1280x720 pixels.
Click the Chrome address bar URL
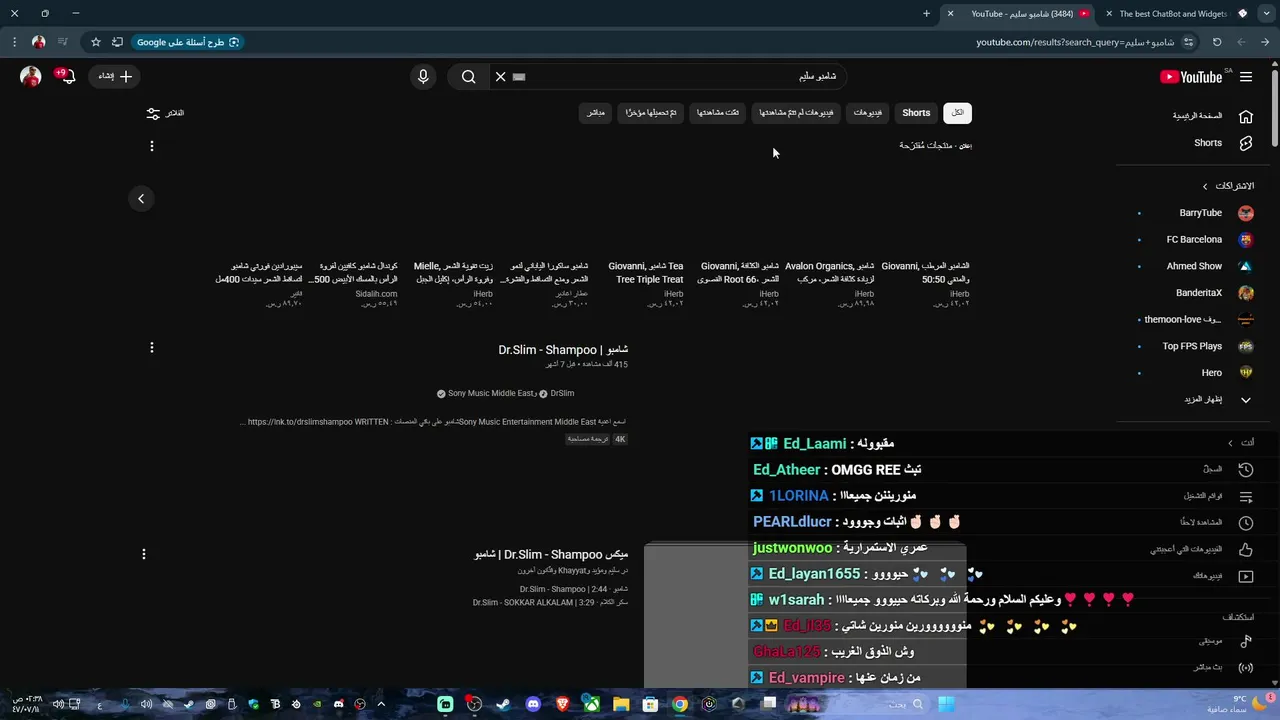pyautogui.click(x=1074, y=42)
